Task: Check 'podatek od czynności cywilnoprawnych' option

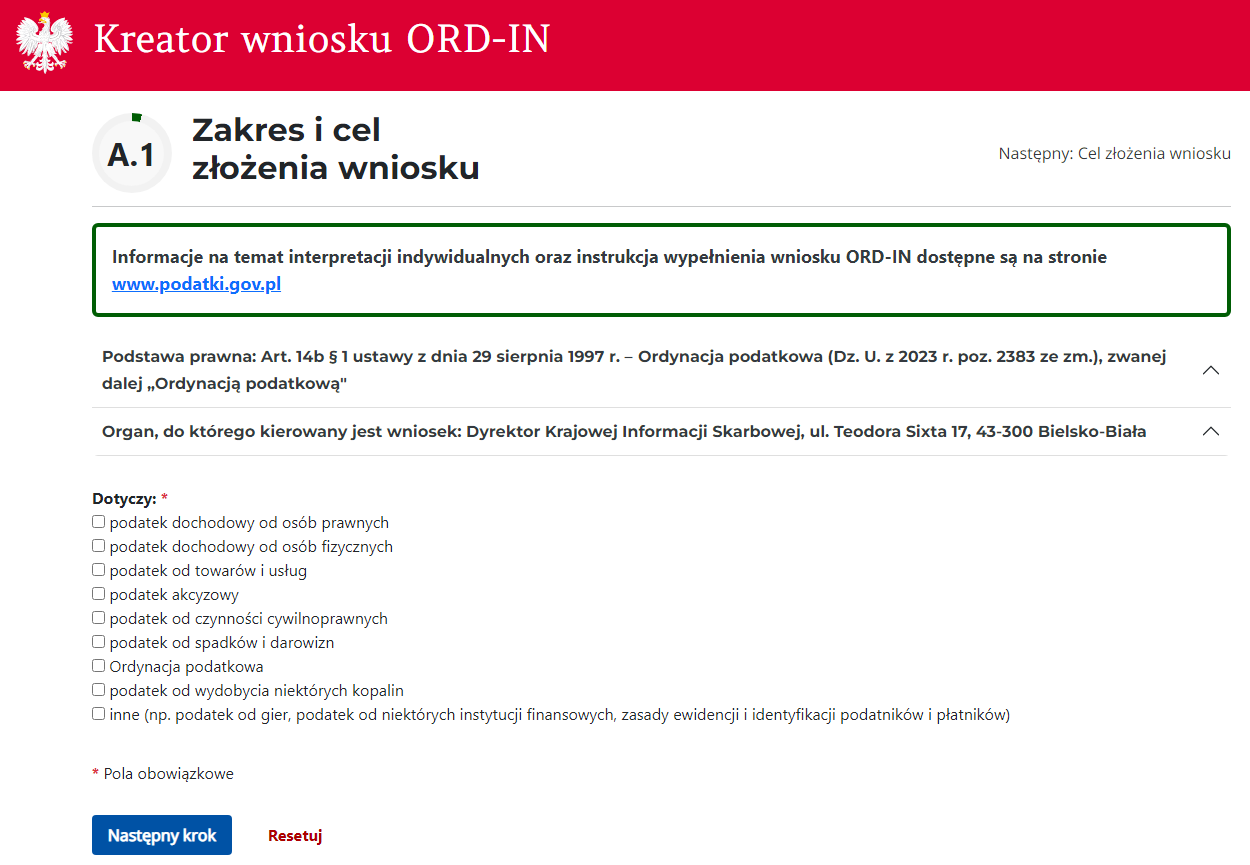Action: click(98, 618)
